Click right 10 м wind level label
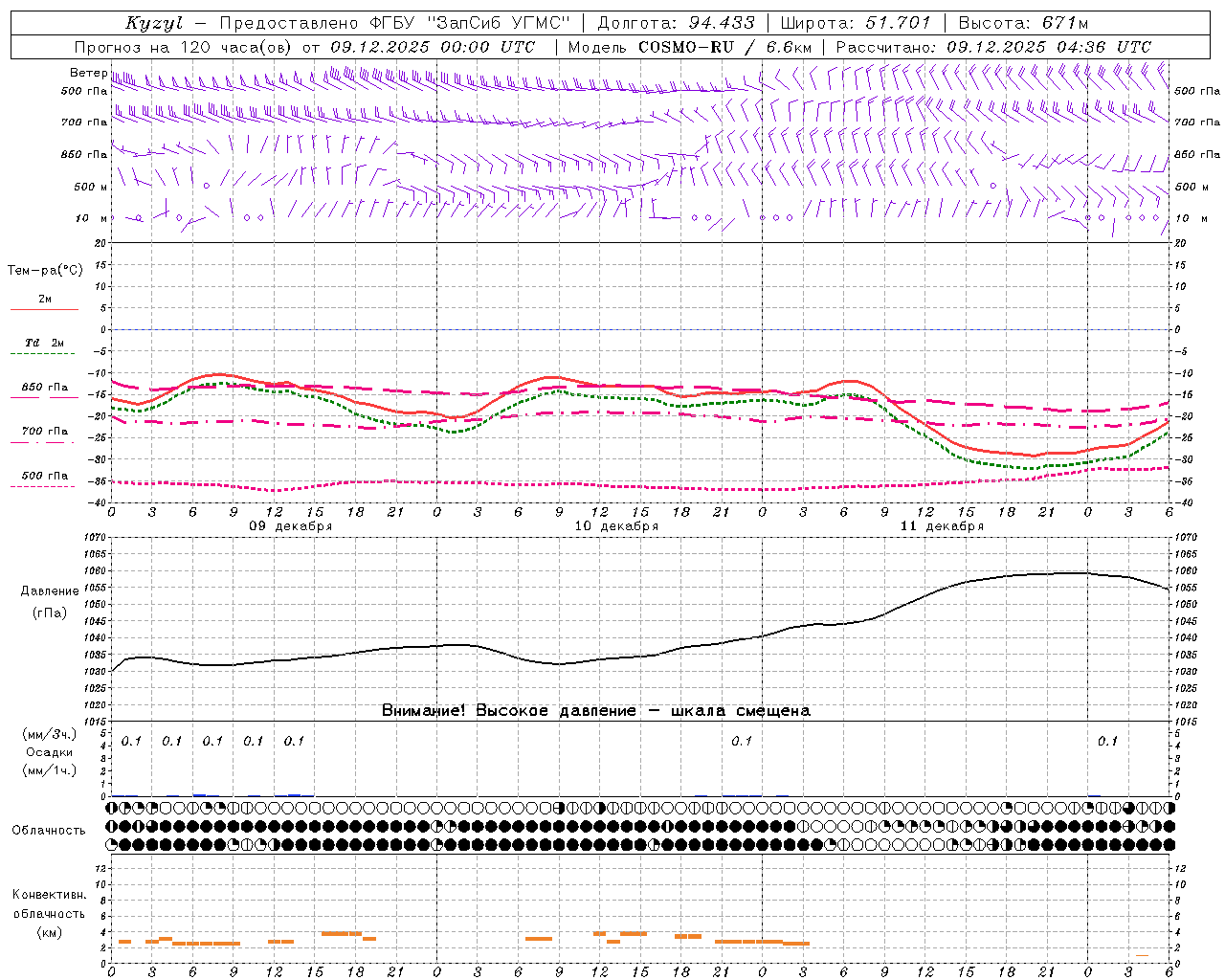The image size is (1225, 980). pos(1190,218)
